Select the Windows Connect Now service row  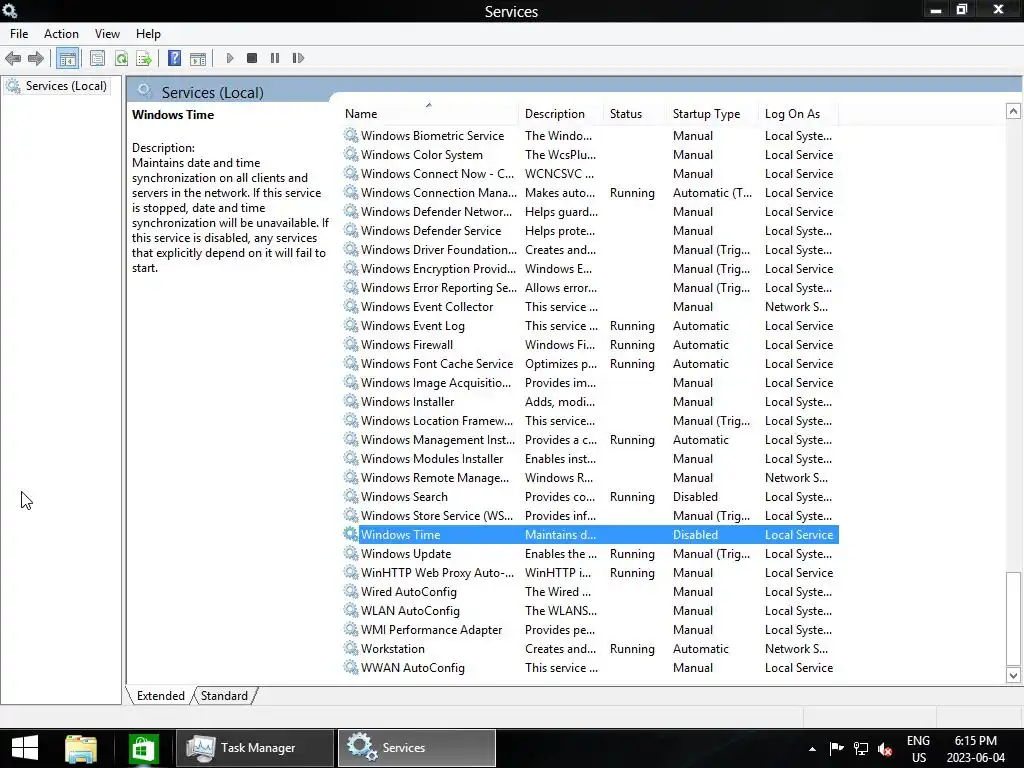pos(590,174)
